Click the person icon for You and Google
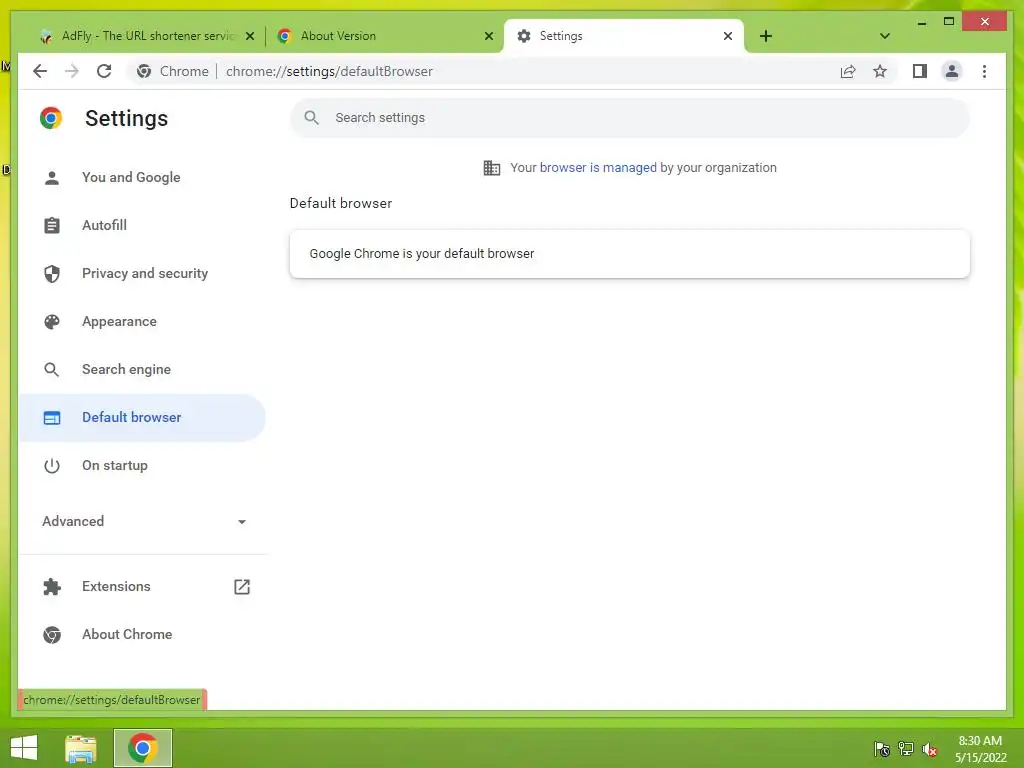The image size is (1024, 768). pyautogui.click(x=52, y=178)
